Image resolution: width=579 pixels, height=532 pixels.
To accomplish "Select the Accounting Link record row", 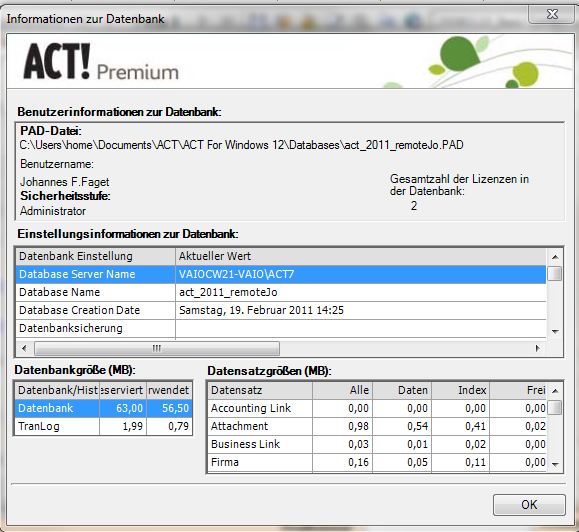I will (x=377, y=408).
